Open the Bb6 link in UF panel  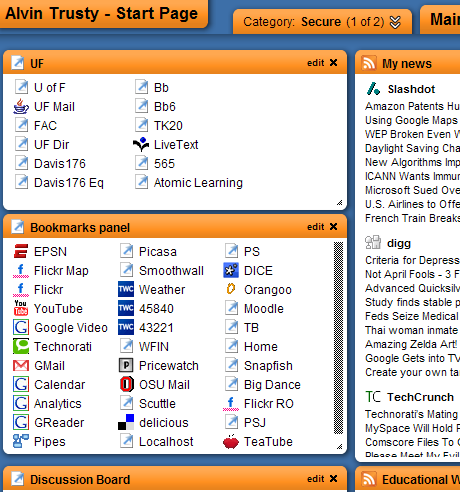[x=165, y=107]
